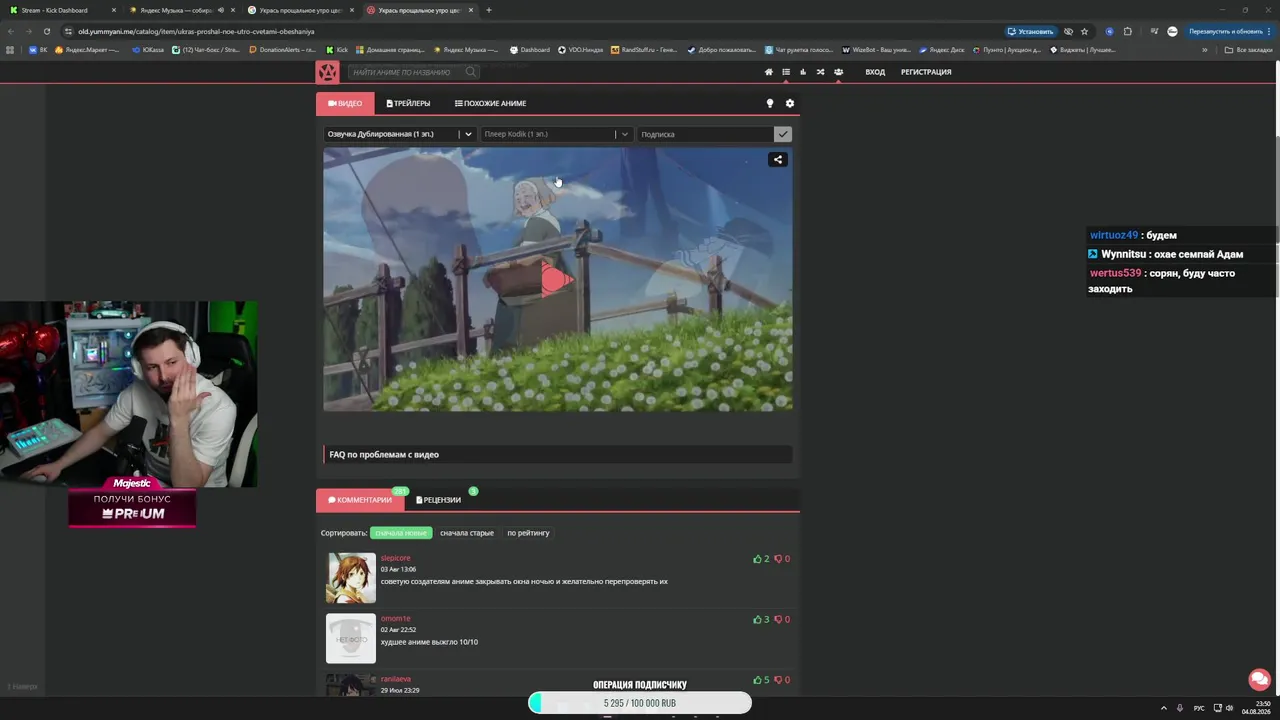Open the Dashboard bookmark

pyautogui.click(x=530, y=49)
